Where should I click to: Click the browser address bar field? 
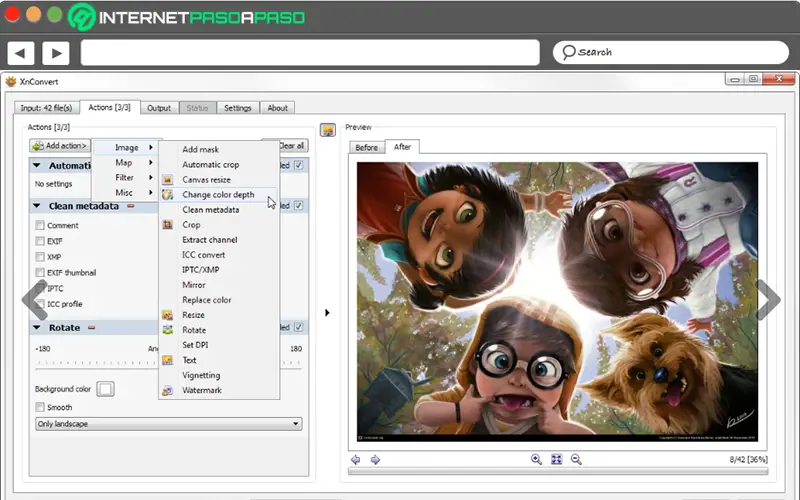coord(310,53)
